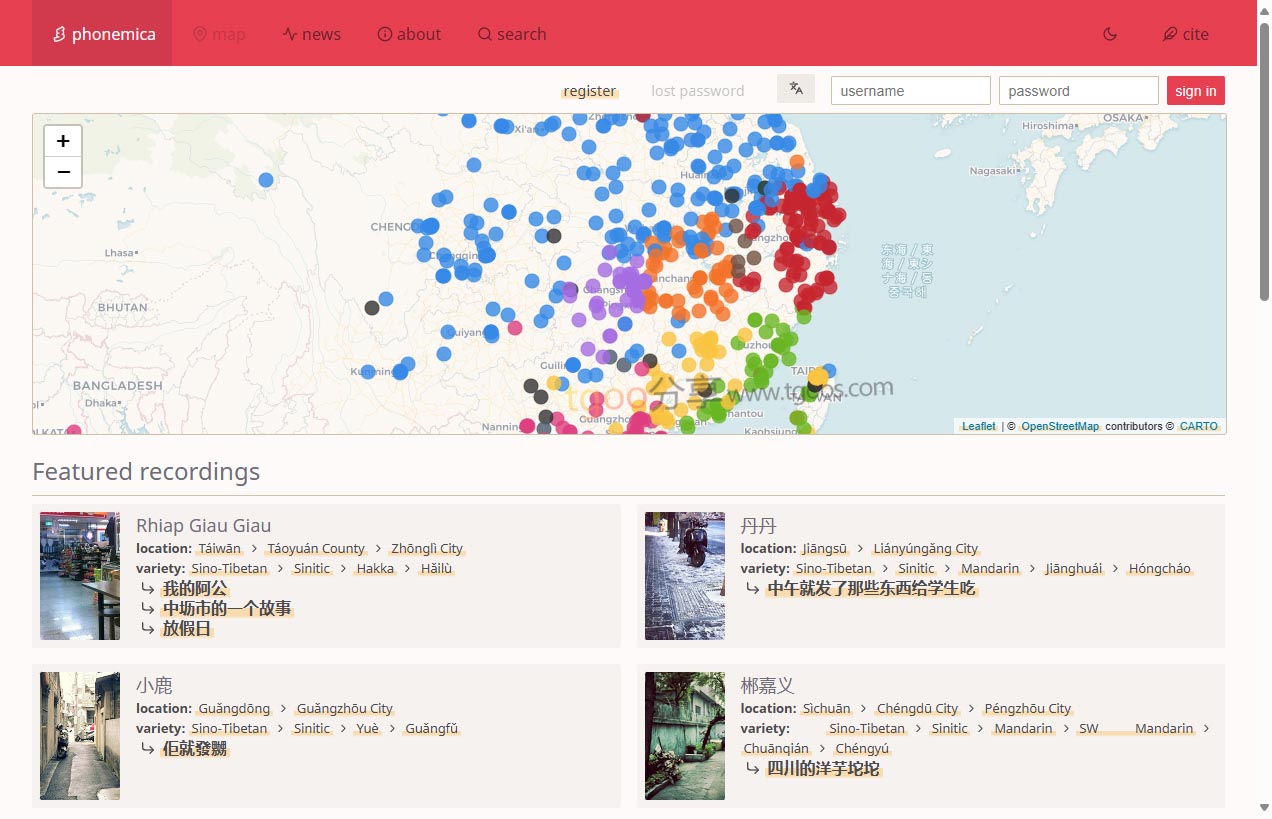
Task: Open the cite page
Action: click(x=1185, y=34)
